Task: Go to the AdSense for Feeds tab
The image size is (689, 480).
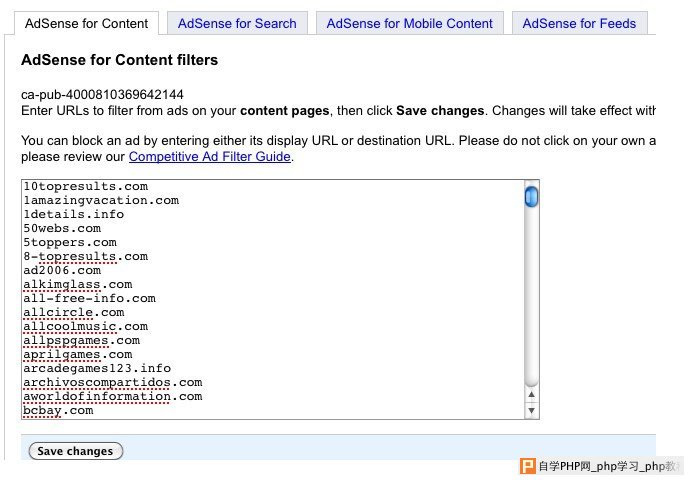Action: 579,23
